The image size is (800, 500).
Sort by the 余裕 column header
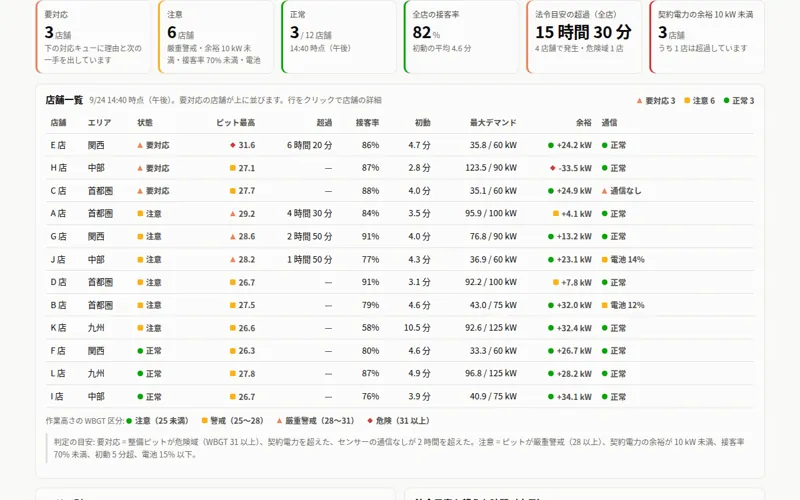click(584, 122)
